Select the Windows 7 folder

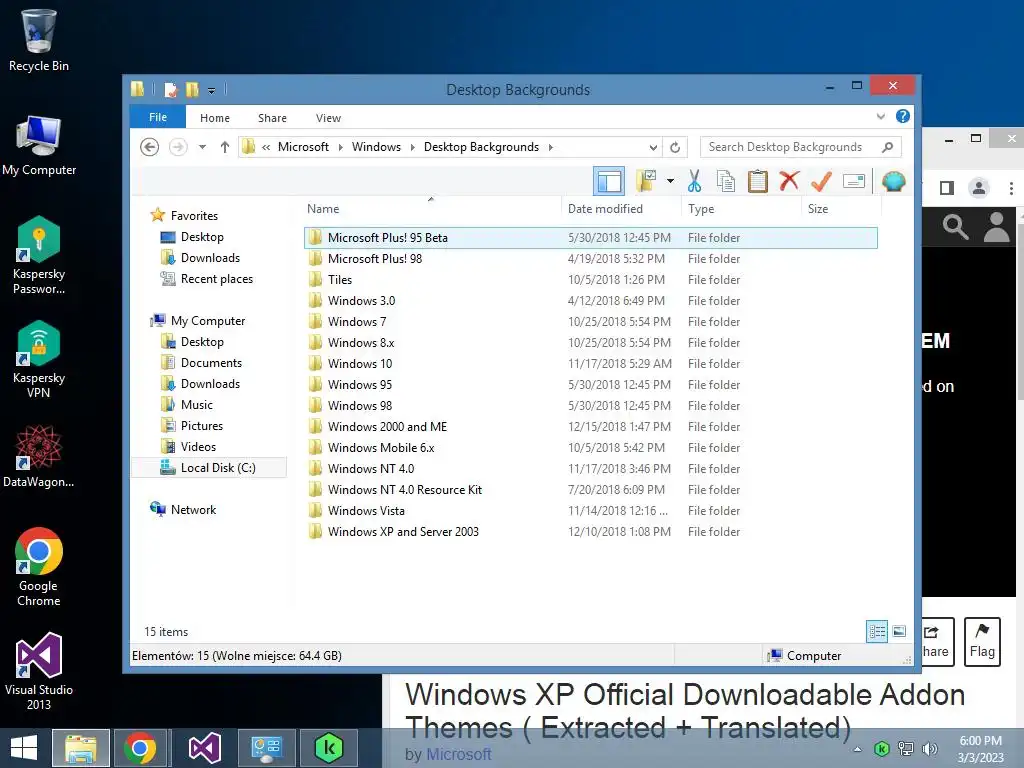click(590, 321)
